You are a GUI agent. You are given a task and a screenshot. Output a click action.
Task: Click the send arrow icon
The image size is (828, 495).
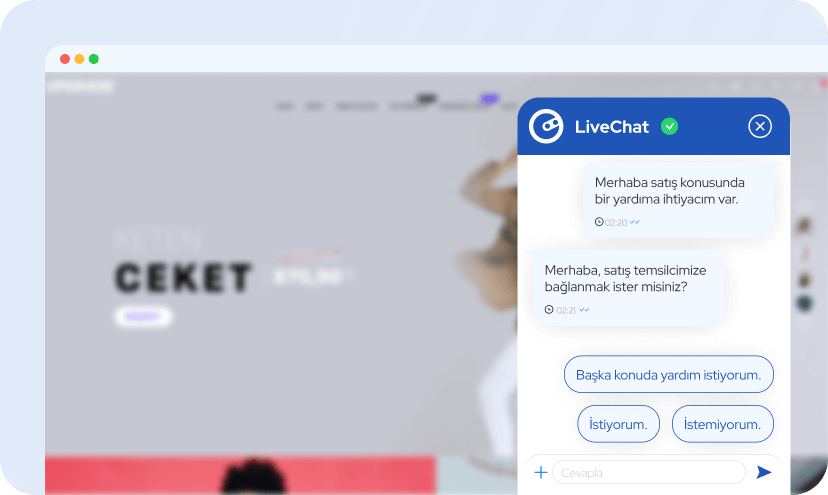764,472
